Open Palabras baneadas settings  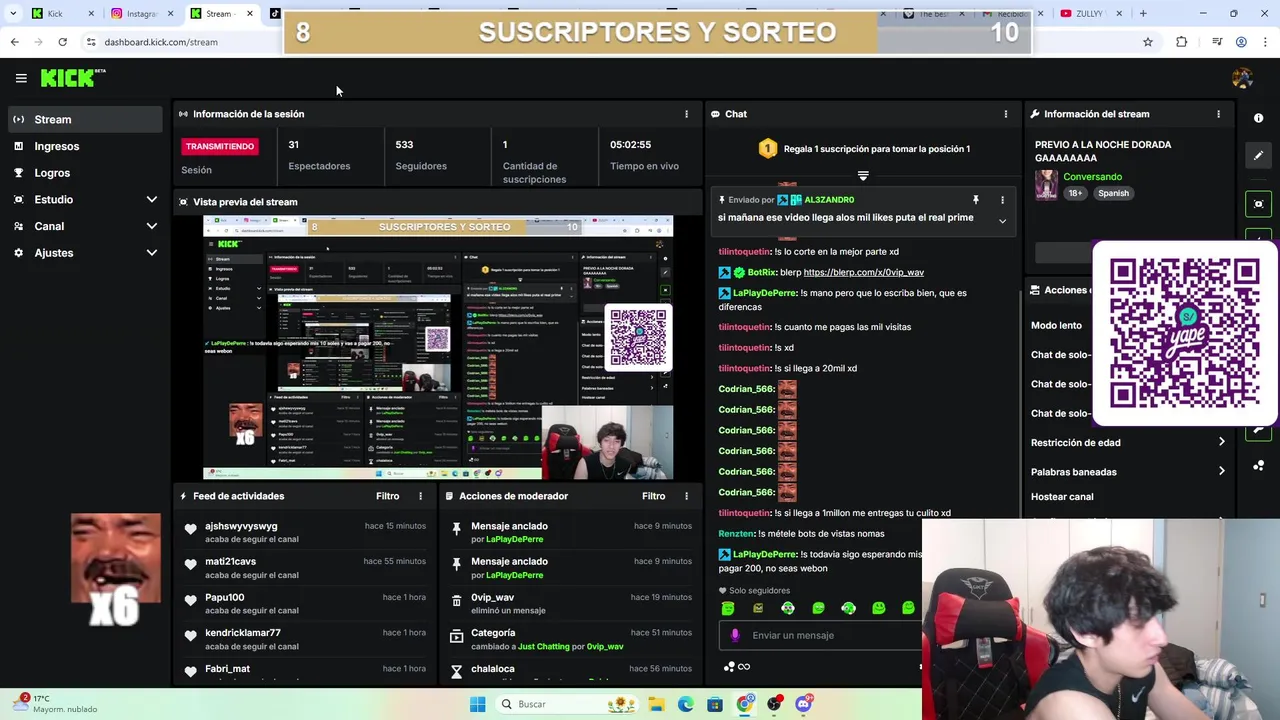(1128, 472)
